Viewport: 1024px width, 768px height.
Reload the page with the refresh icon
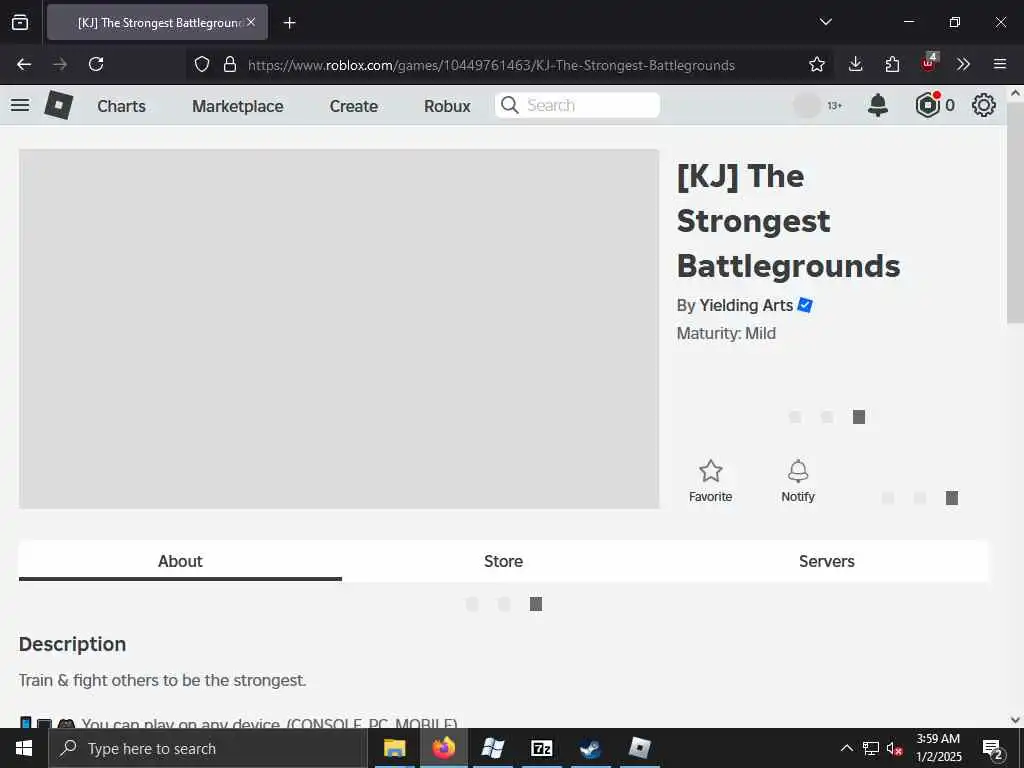point(96,64)
